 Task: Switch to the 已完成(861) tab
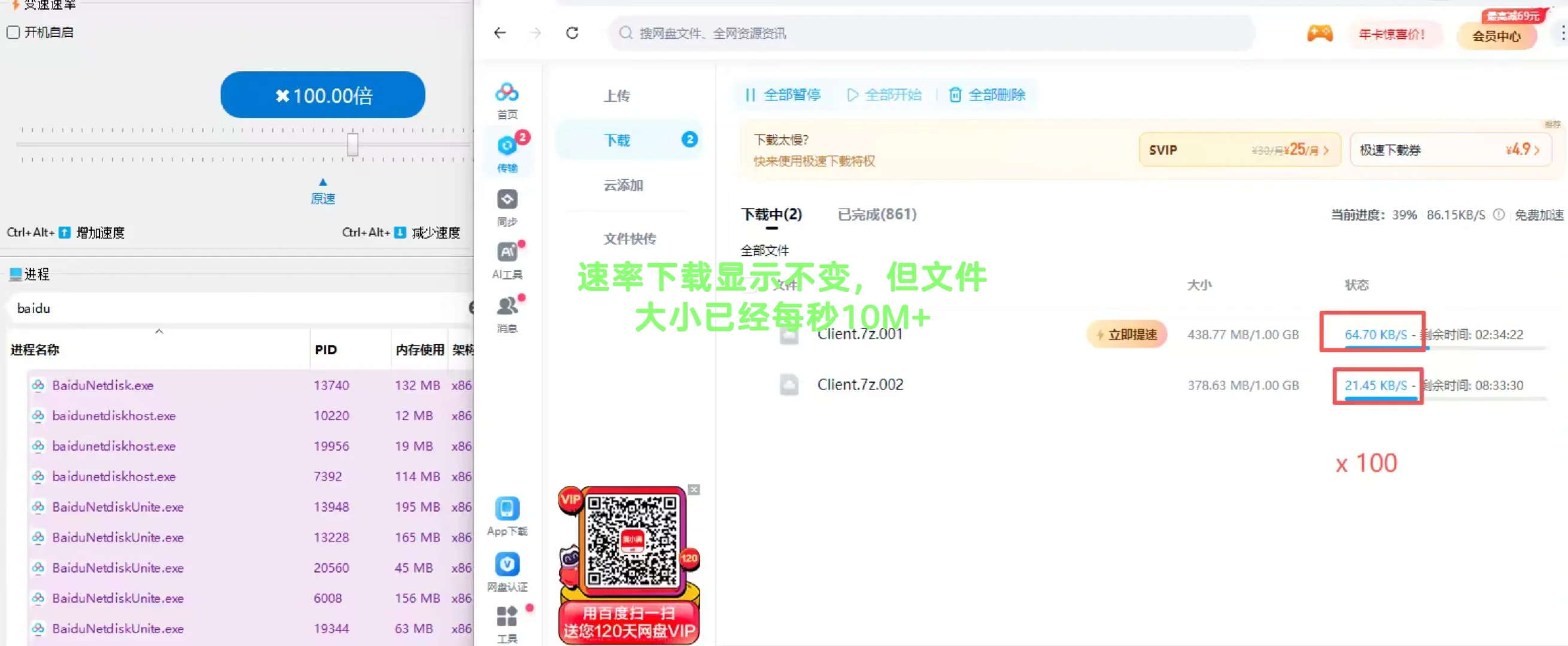877,214
